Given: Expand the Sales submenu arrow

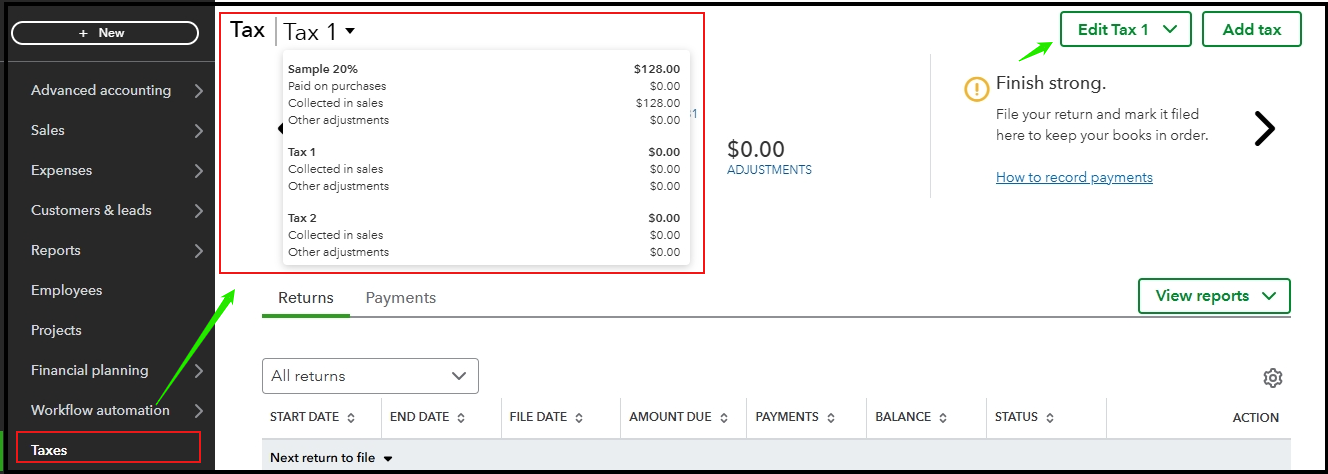Looking at the screenshot, I should tap(198, 131).
